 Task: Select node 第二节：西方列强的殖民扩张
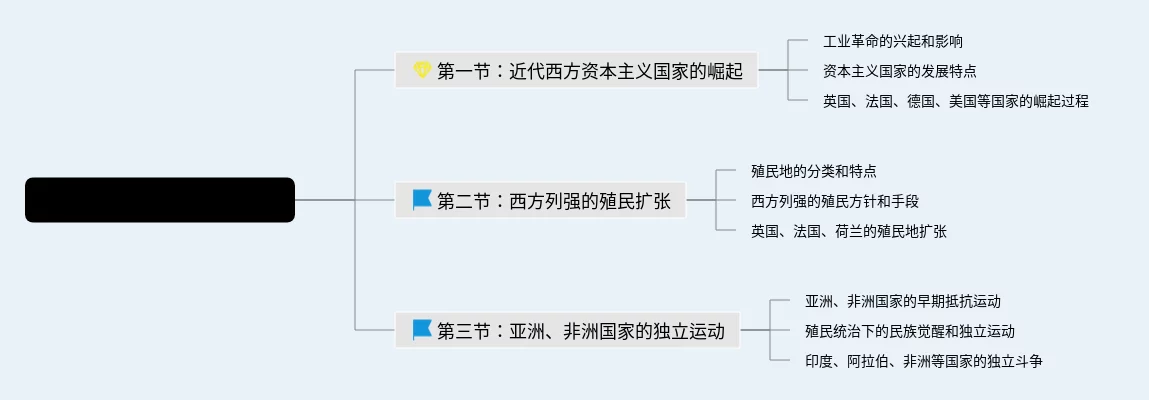click(x=541, y=200)
